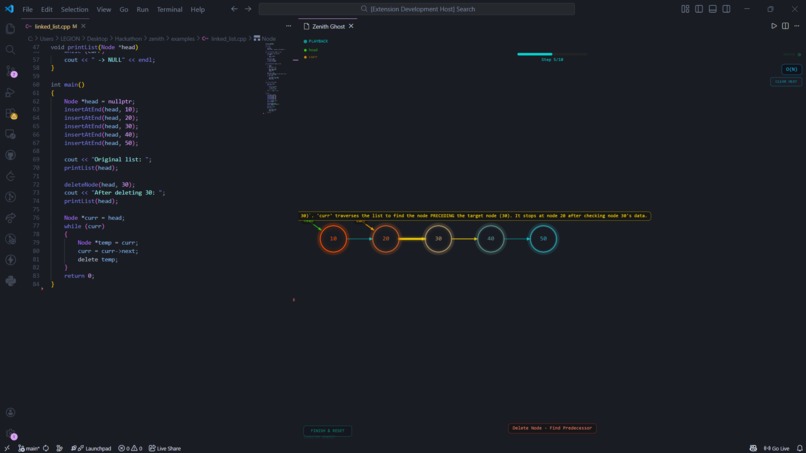The image size is (806, 453).
Task: Open the Extensions view
Action: pos(10,113)
